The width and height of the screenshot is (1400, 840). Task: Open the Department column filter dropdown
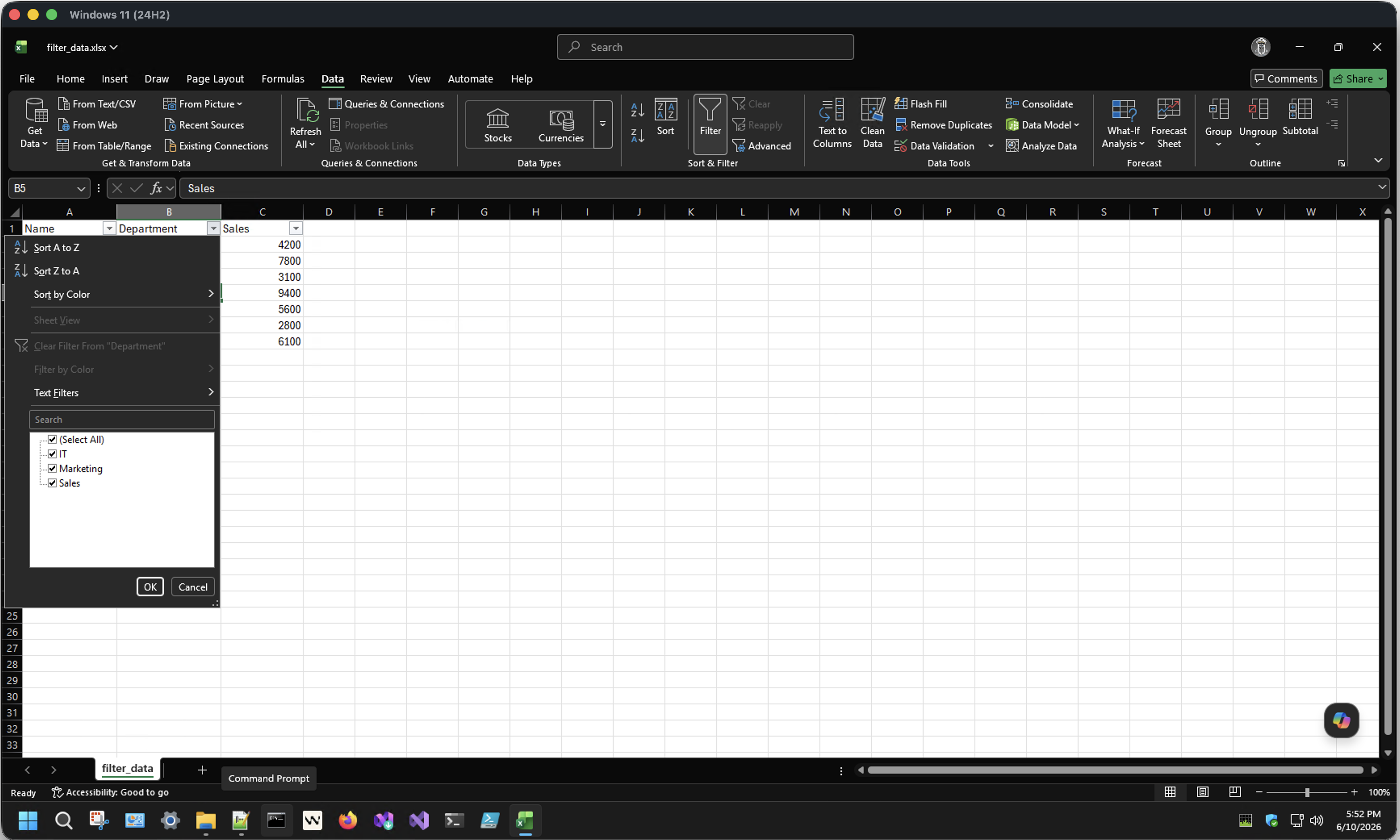click(213, 228)
